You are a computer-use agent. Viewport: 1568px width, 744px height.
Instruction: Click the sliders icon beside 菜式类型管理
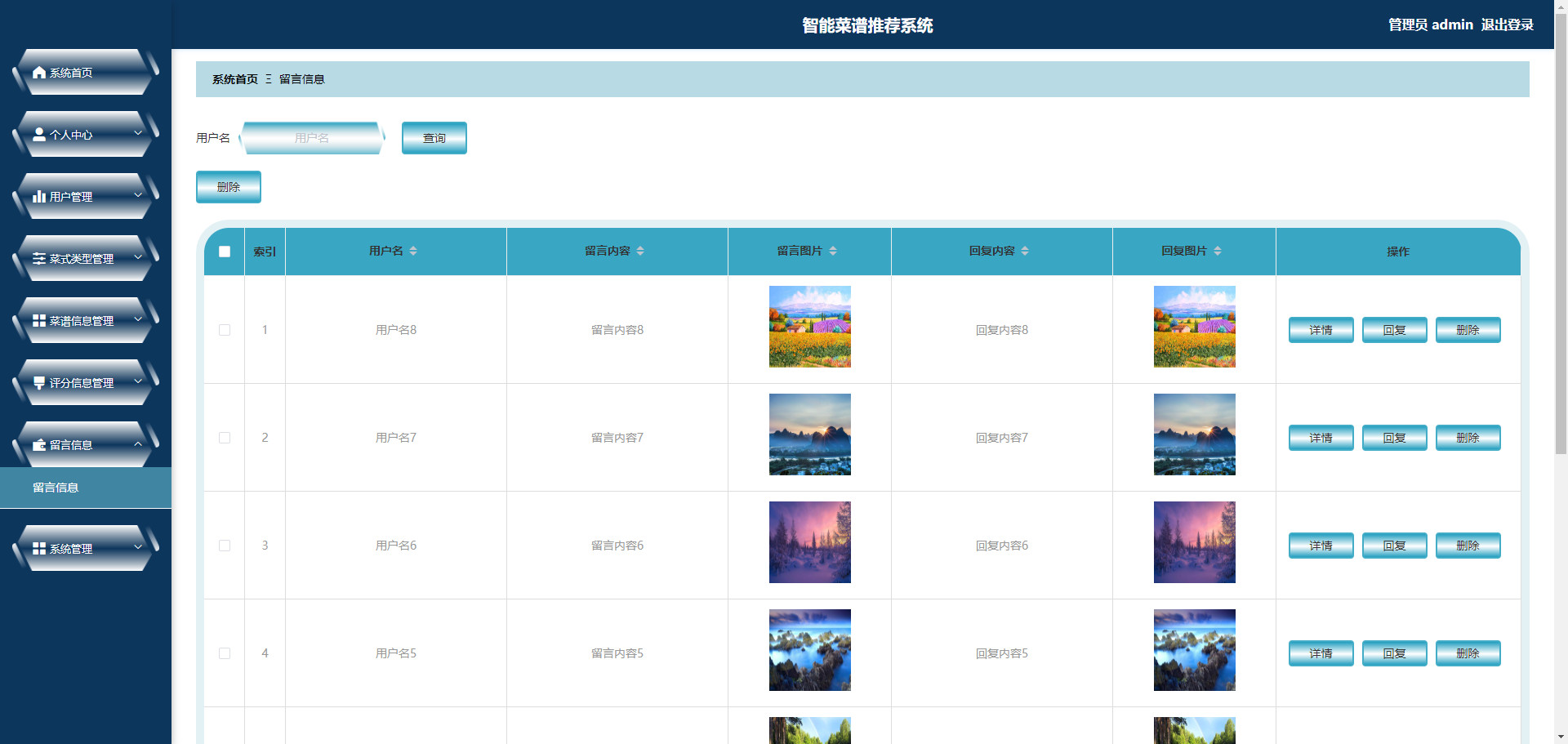click(x=38, y=259)
